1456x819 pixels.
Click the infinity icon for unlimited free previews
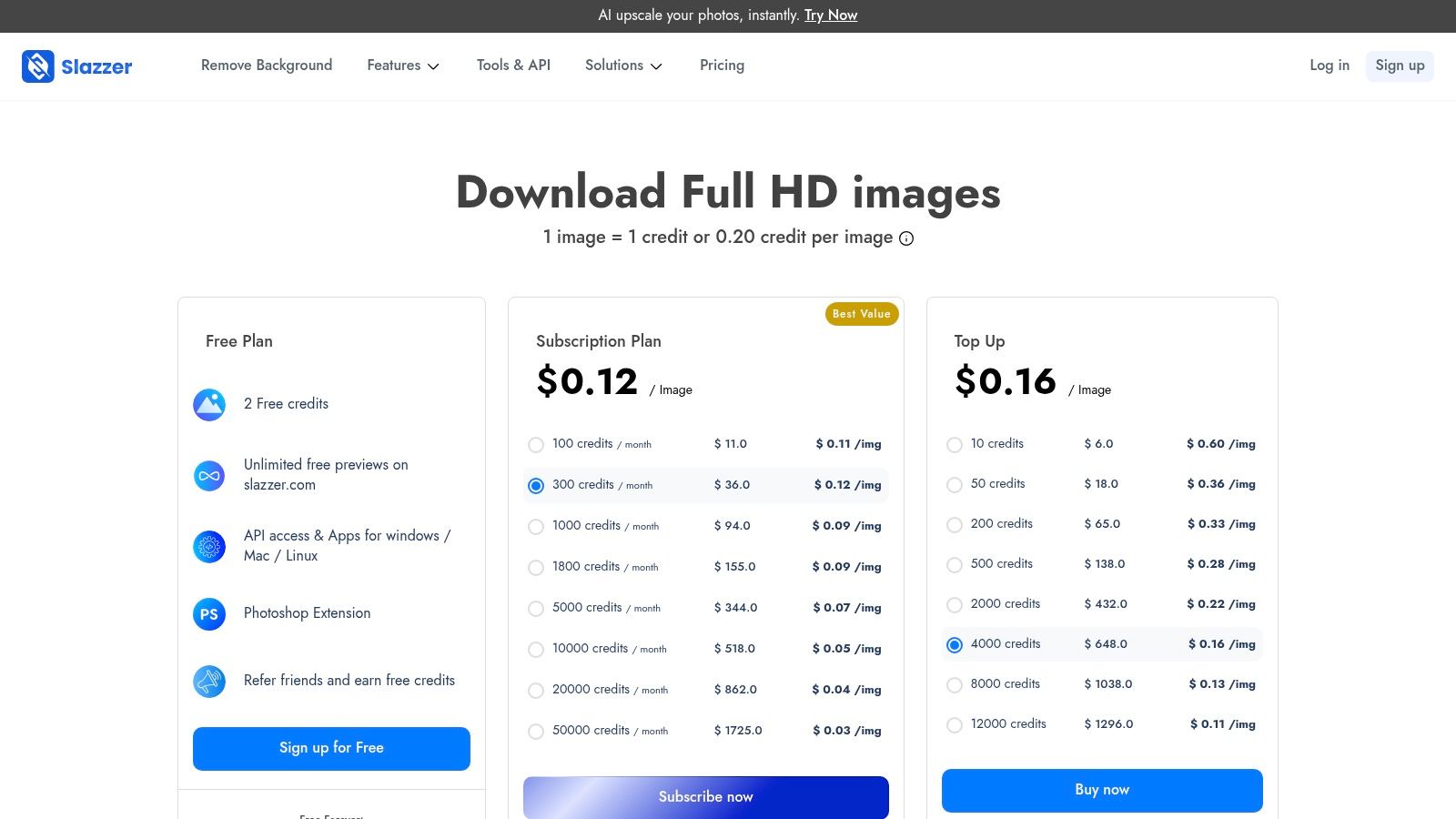208,475
